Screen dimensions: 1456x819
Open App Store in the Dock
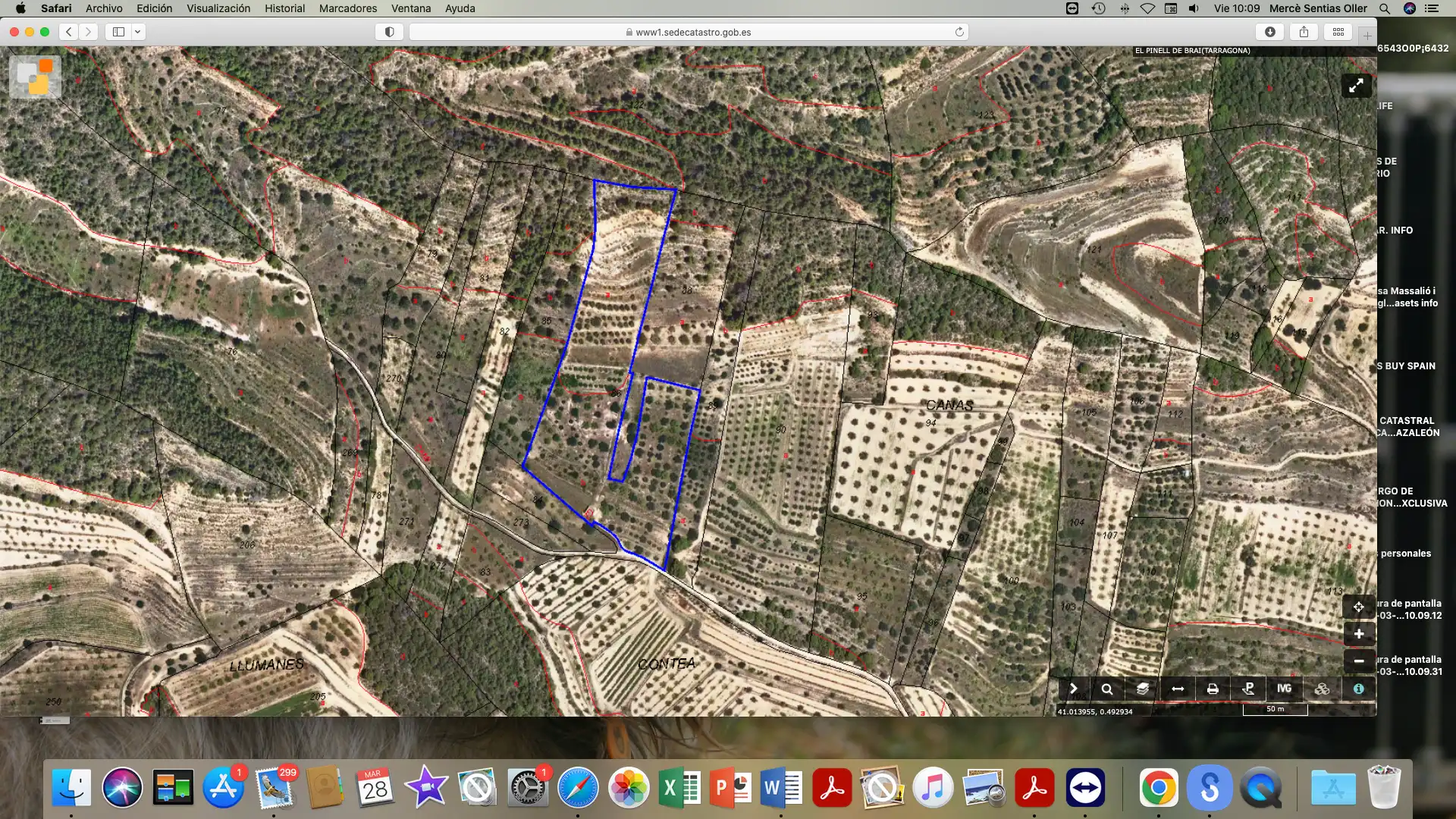pyautogui.click(x=223, y=788)
